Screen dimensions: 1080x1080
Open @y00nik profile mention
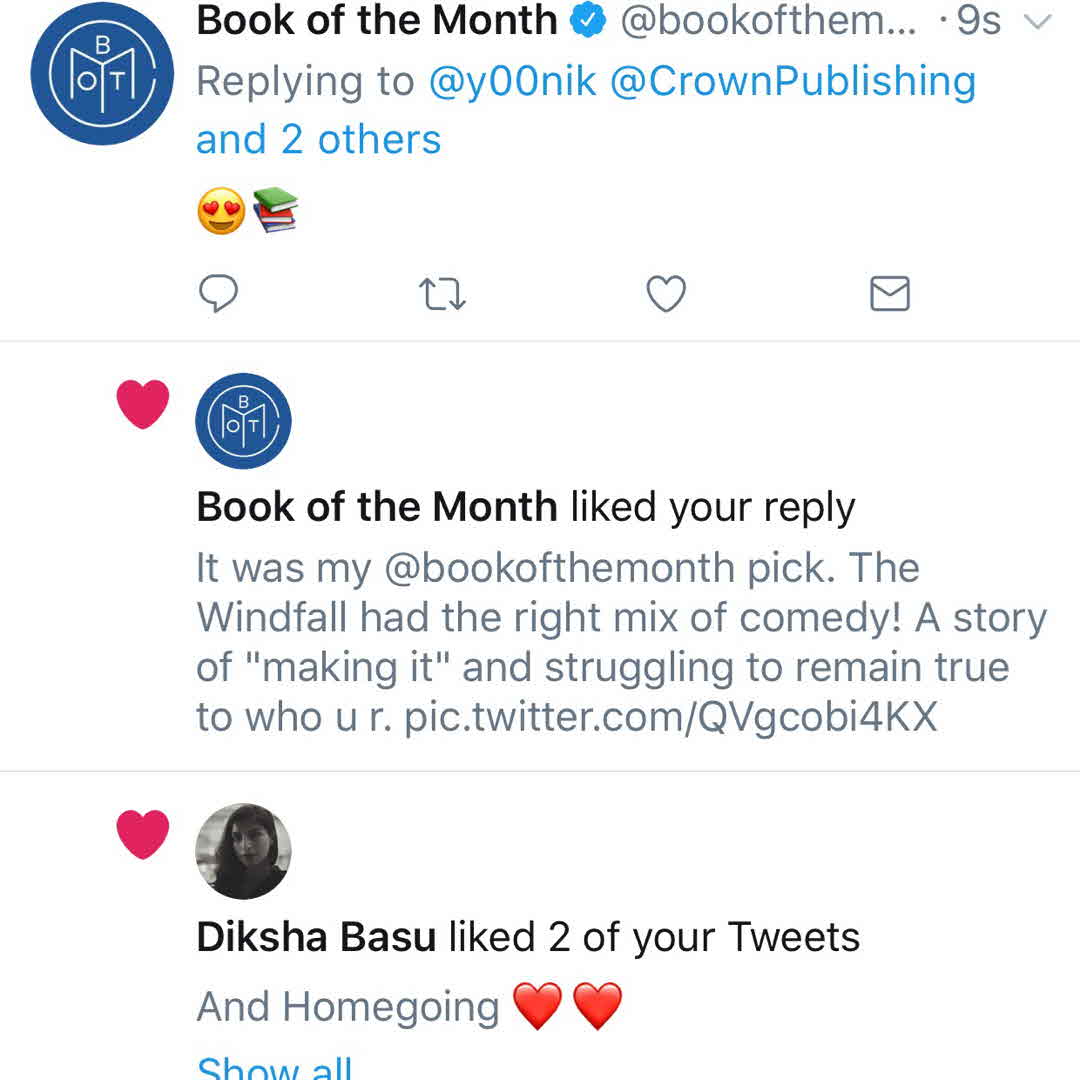512,82
